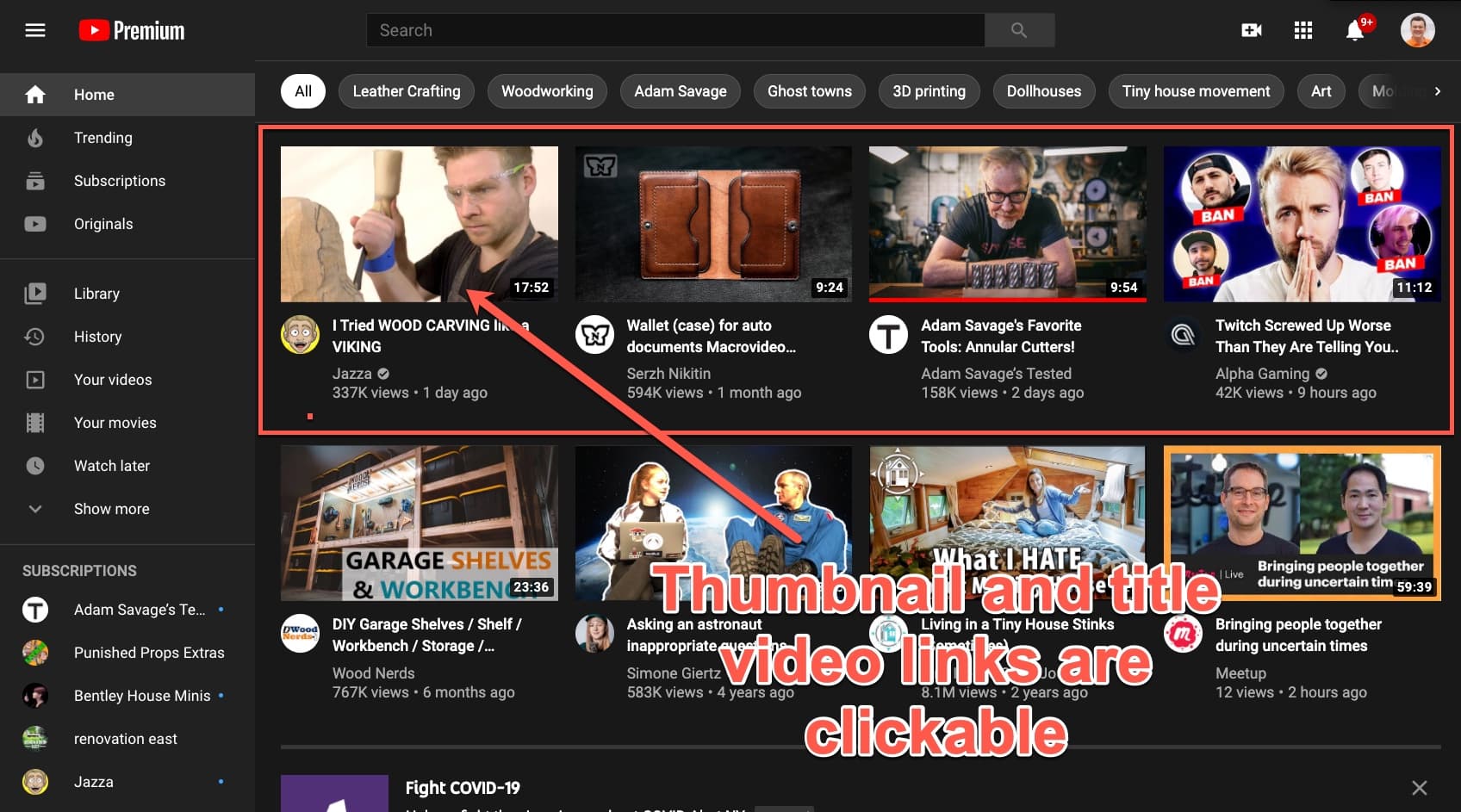This screenshot has width=1461, height=812.
Task: Collapse sidebar via Show more chevron
Action: click(x=34, y=508)
